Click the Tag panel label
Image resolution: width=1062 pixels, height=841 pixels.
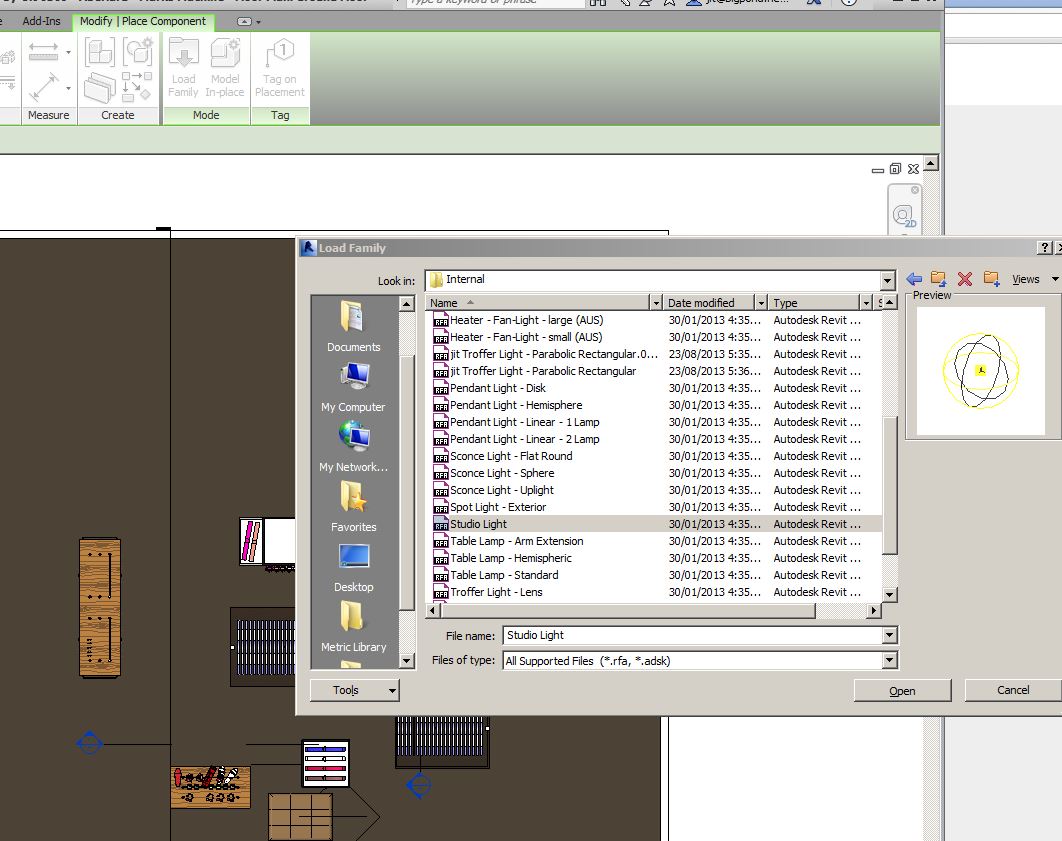click(x=280, y=115)
